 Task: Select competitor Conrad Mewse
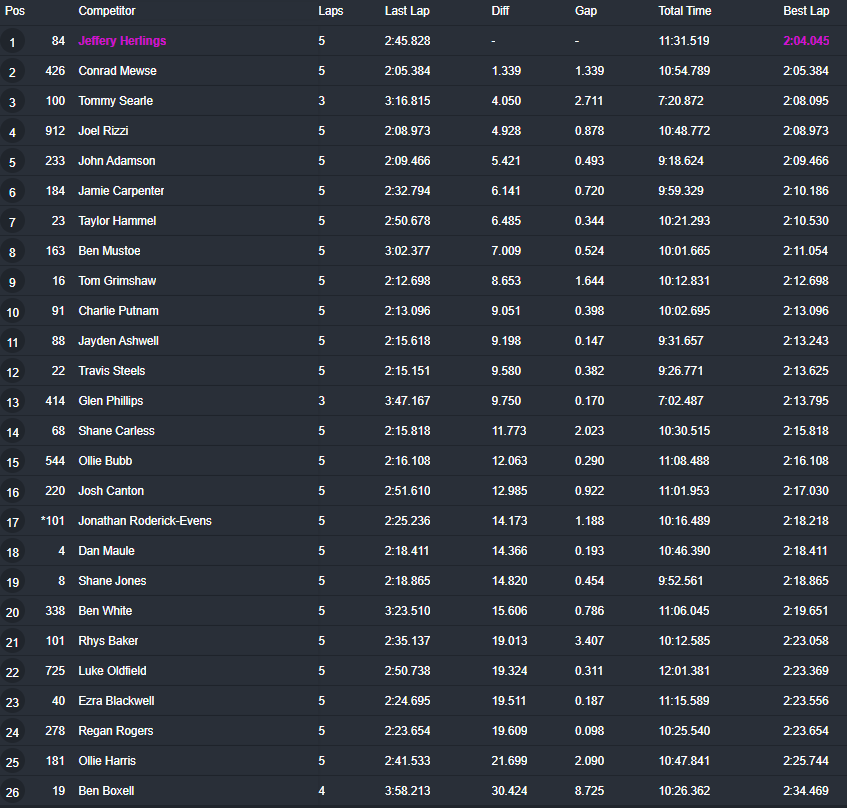click(117, 71)
